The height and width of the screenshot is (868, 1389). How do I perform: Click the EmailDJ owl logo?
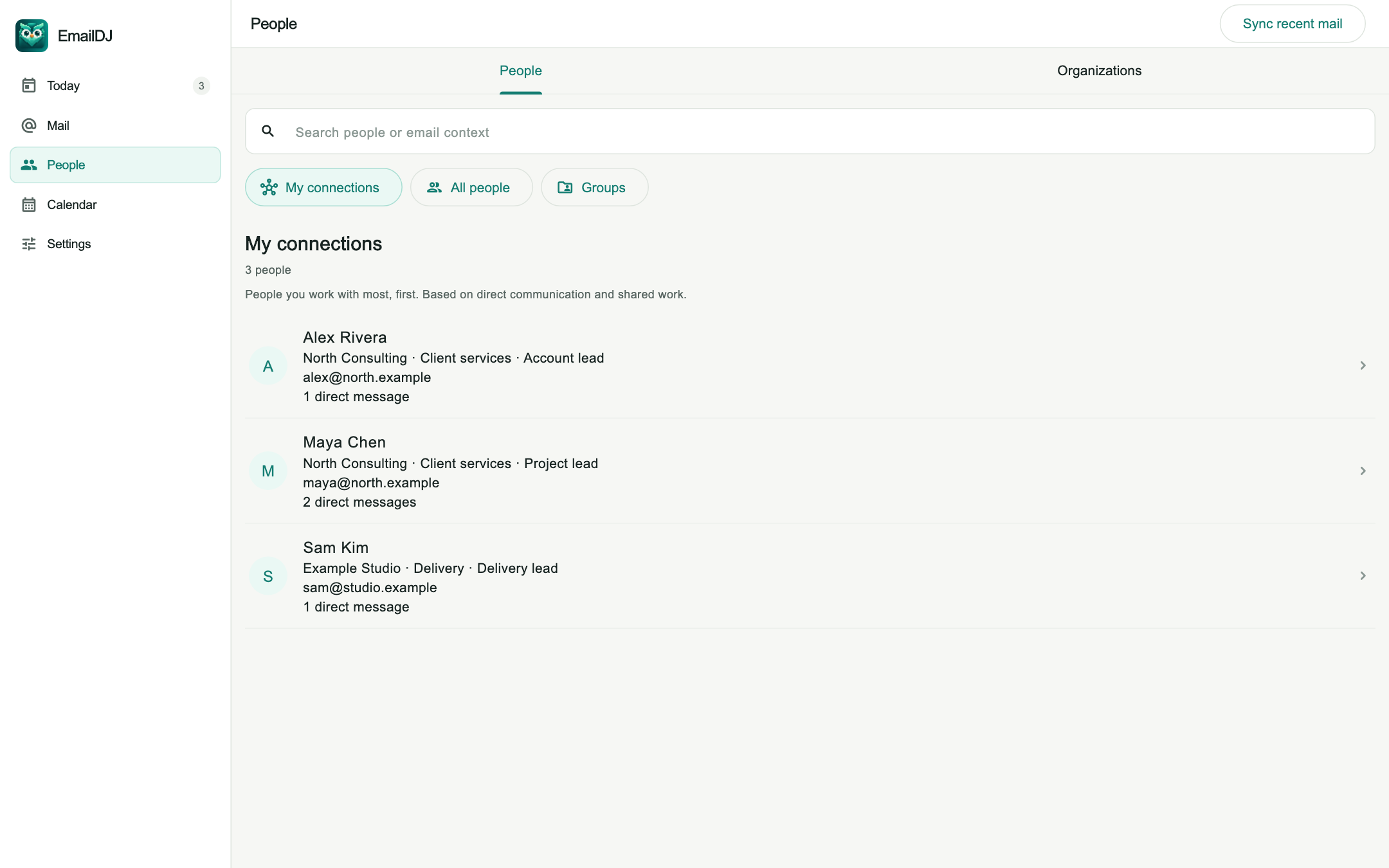[x=32, y=35]
